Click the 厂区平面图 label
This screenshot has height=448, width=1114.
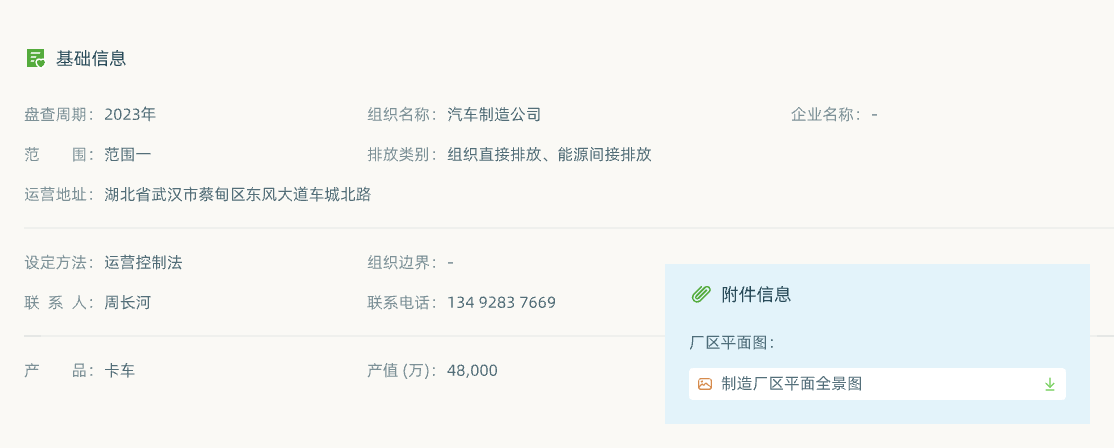coord(732,343)
